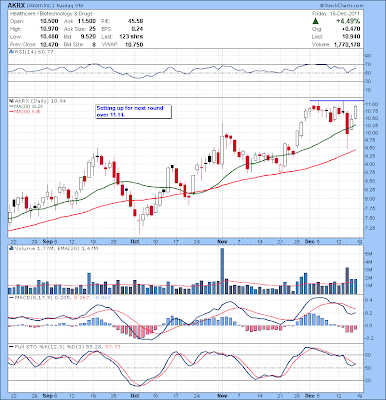This screenshot has width=386, height=400.
Task: Click the 5M volume axis label
Action: point(369,254)
